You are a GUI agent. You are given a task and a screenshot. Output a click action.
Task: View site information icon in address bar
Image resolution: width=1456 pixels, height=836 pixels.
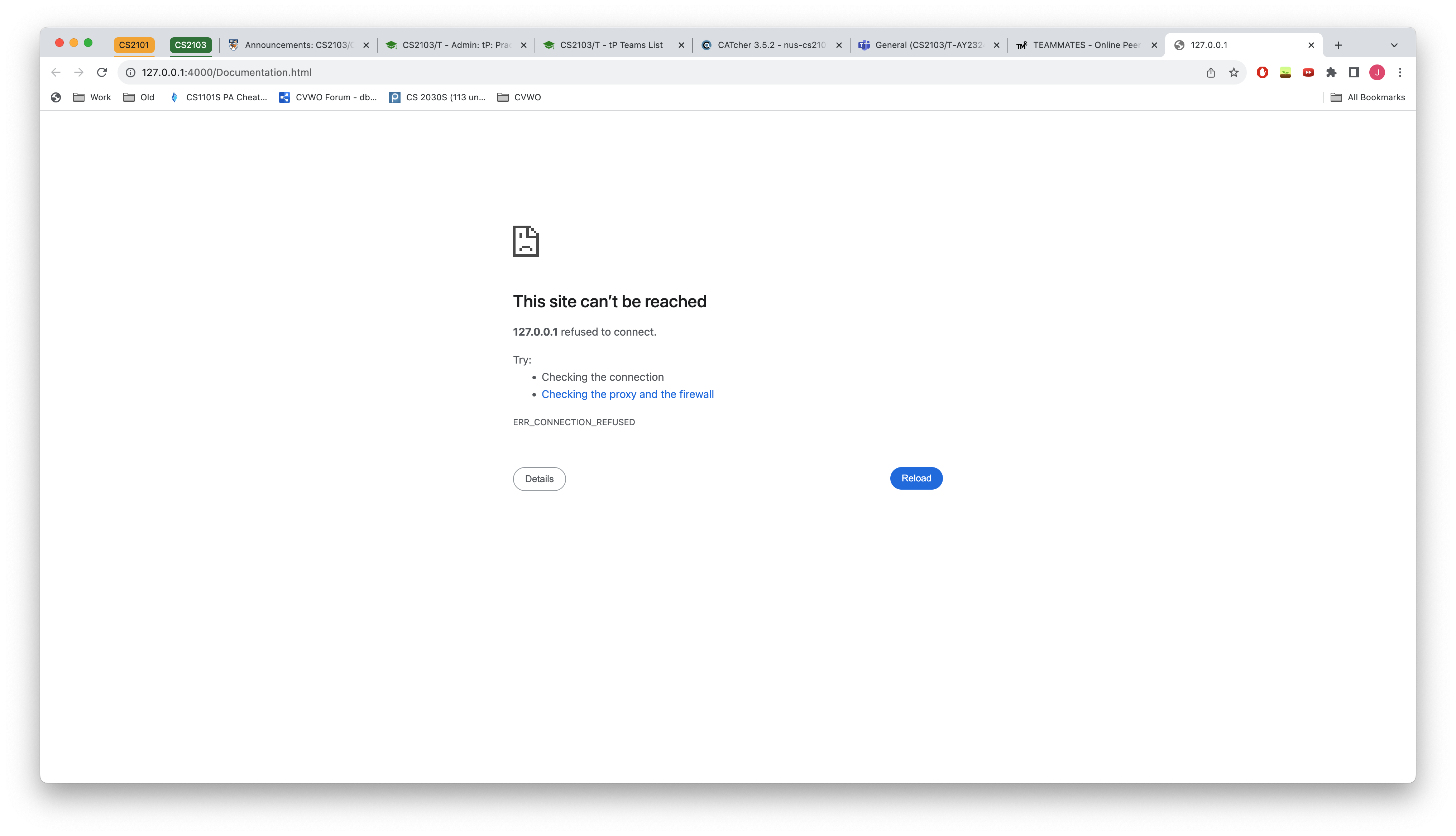(x=130, y=72)
